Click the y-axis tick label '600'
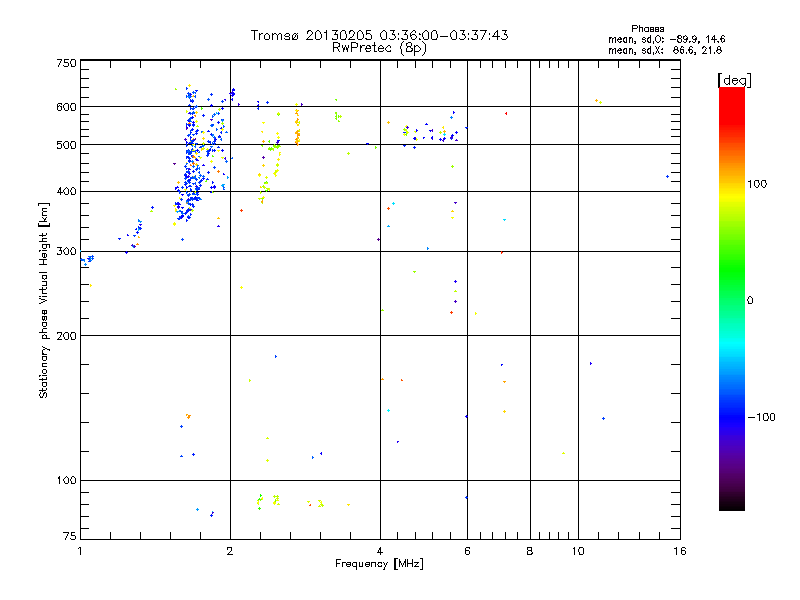 (66, 107)
